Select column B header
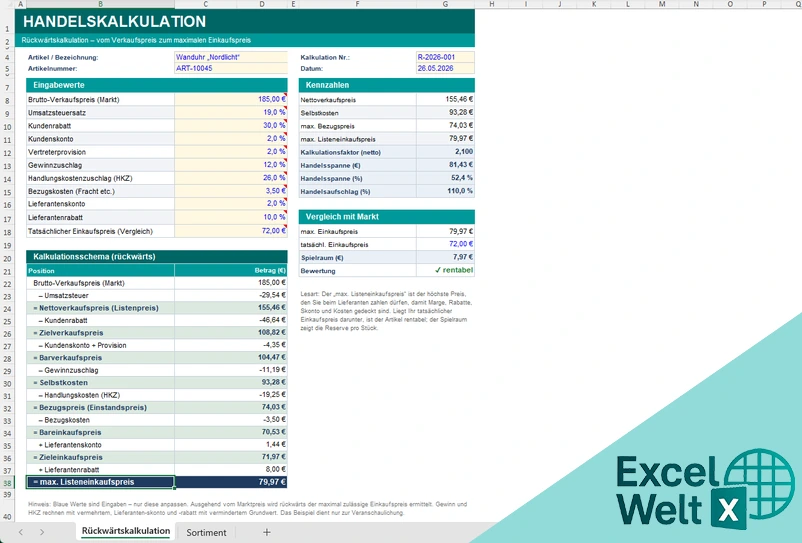This screenshot has width=802, height=543. pyautogui.click(x=100, y=4)
